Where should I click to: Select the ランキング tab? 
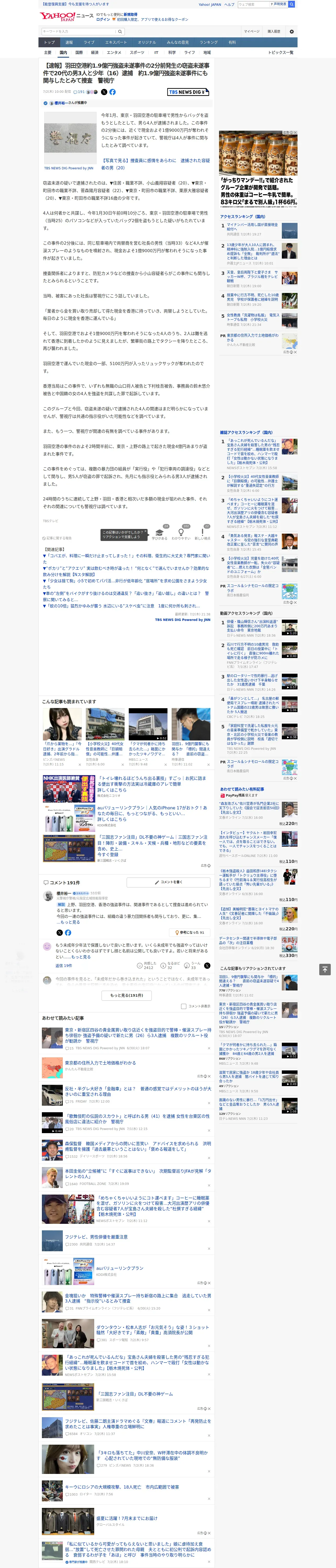[x=209, y=43]
